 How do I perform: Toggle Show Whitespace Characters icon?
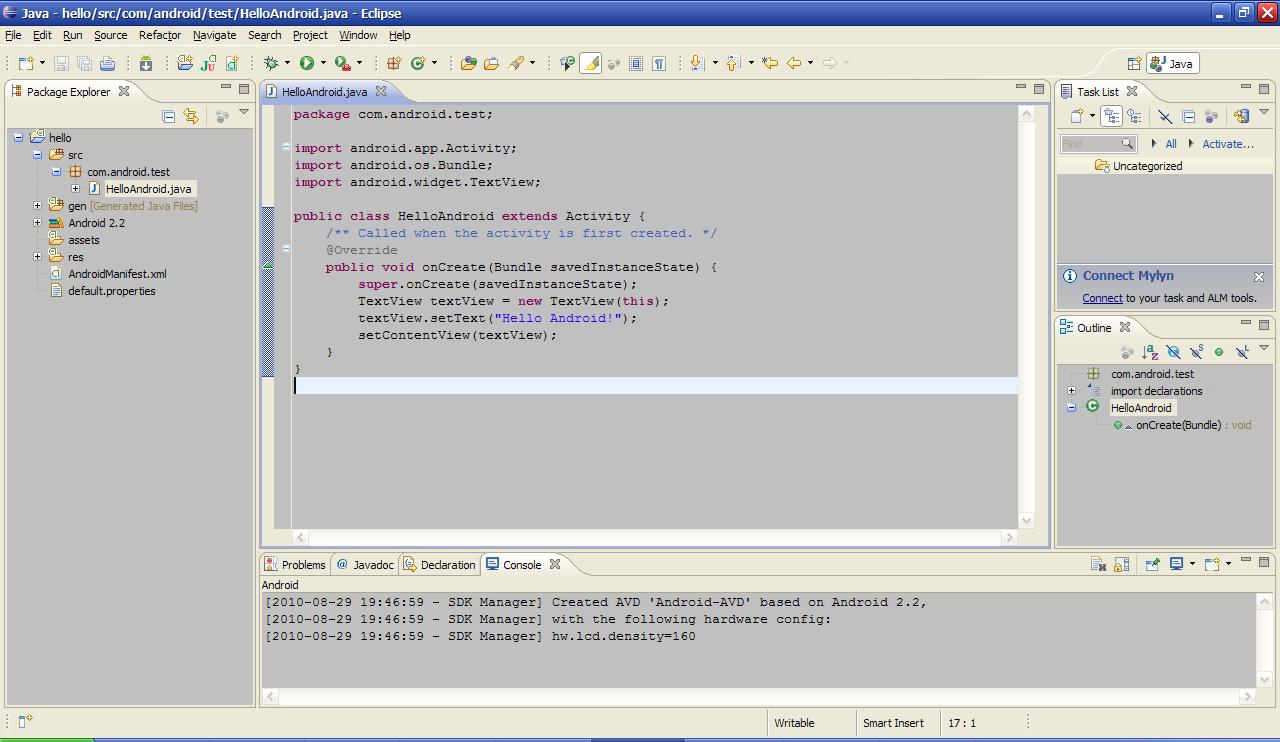[x=659, y=63]
